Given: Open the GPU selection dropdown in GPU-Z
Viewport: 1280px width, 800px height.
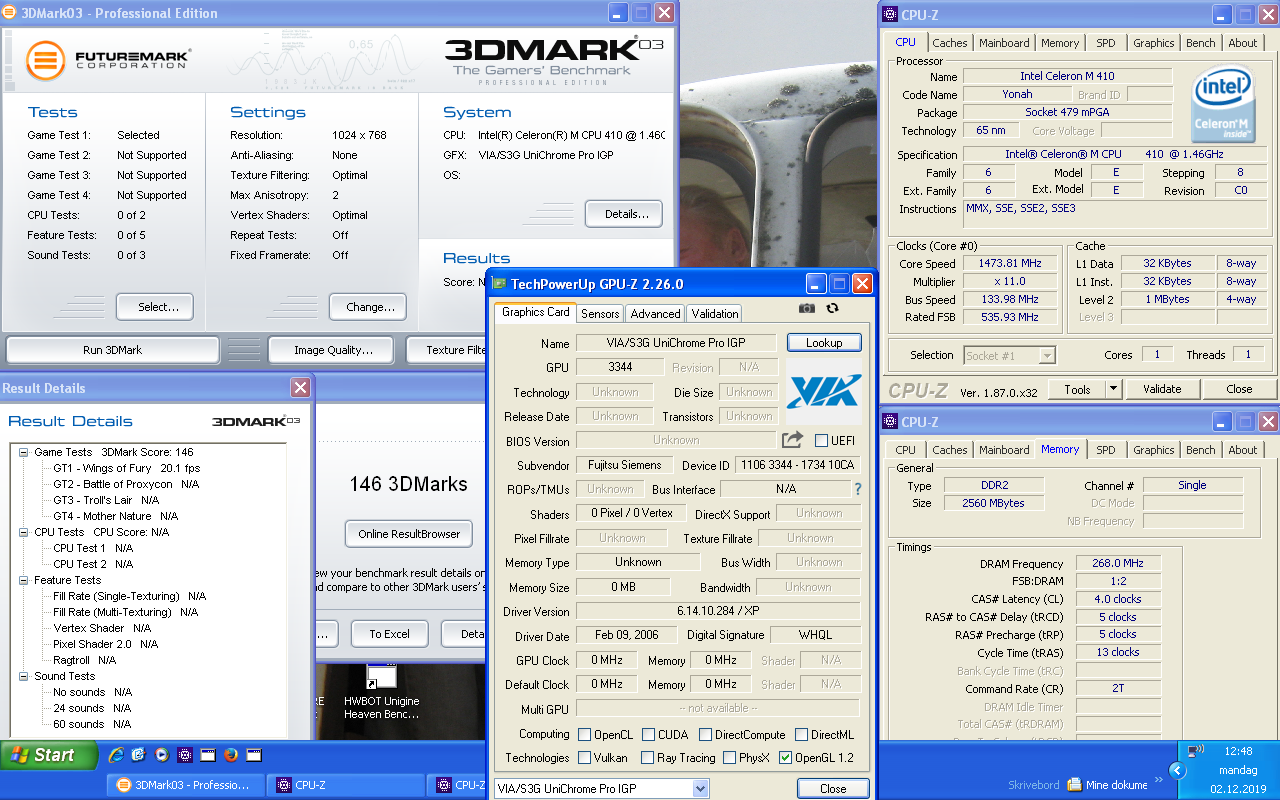Looking at the screenshot, I should [701, 789].
